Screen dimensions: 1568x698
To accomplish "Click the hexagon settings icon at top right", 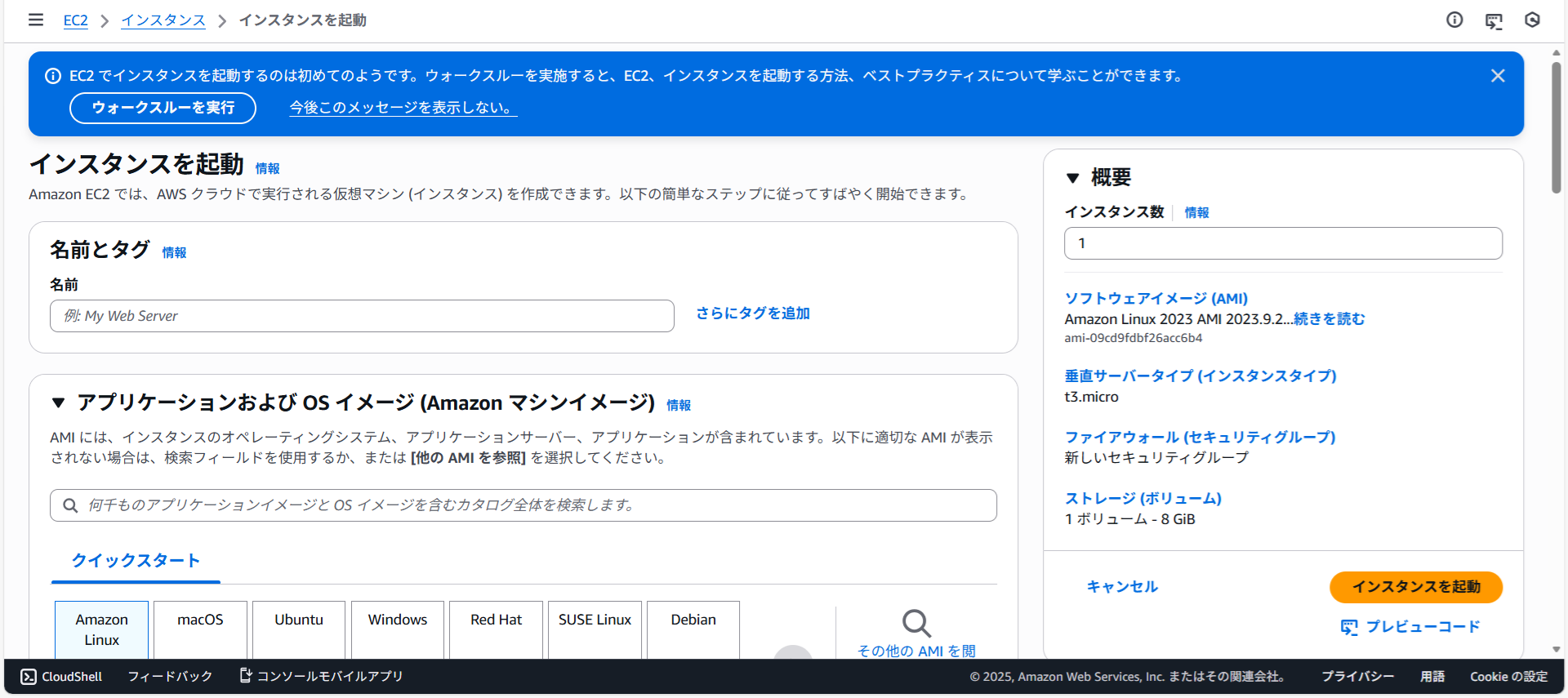I will click(1532, 20).
